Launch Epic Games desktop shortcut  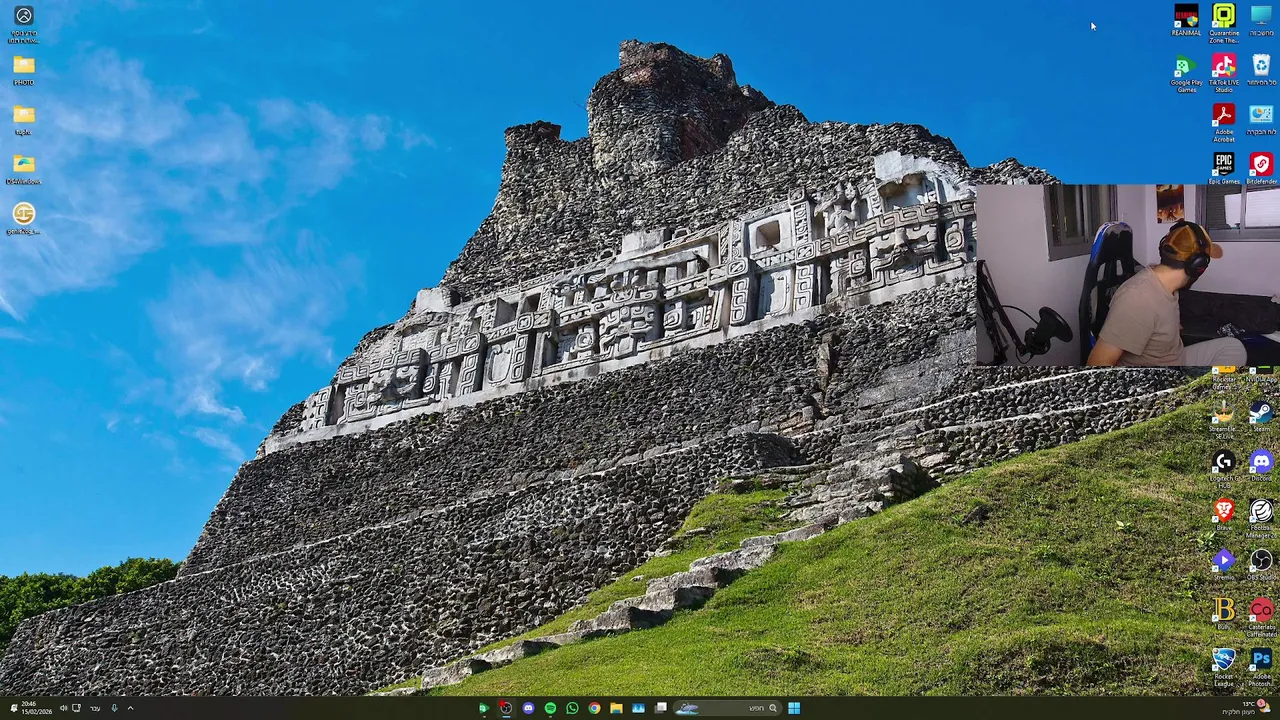1224,168
